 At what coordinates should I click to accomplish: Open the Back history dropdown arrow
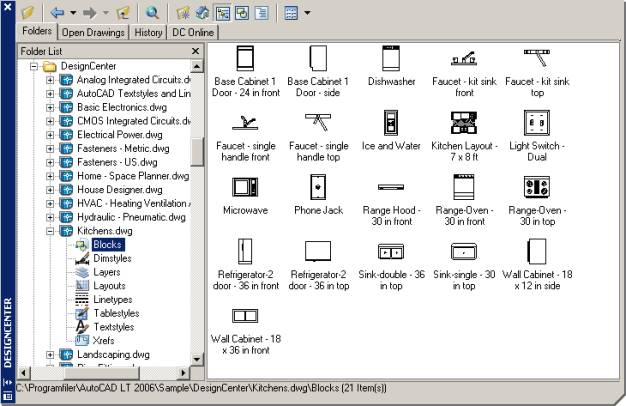tap(73, 13)
